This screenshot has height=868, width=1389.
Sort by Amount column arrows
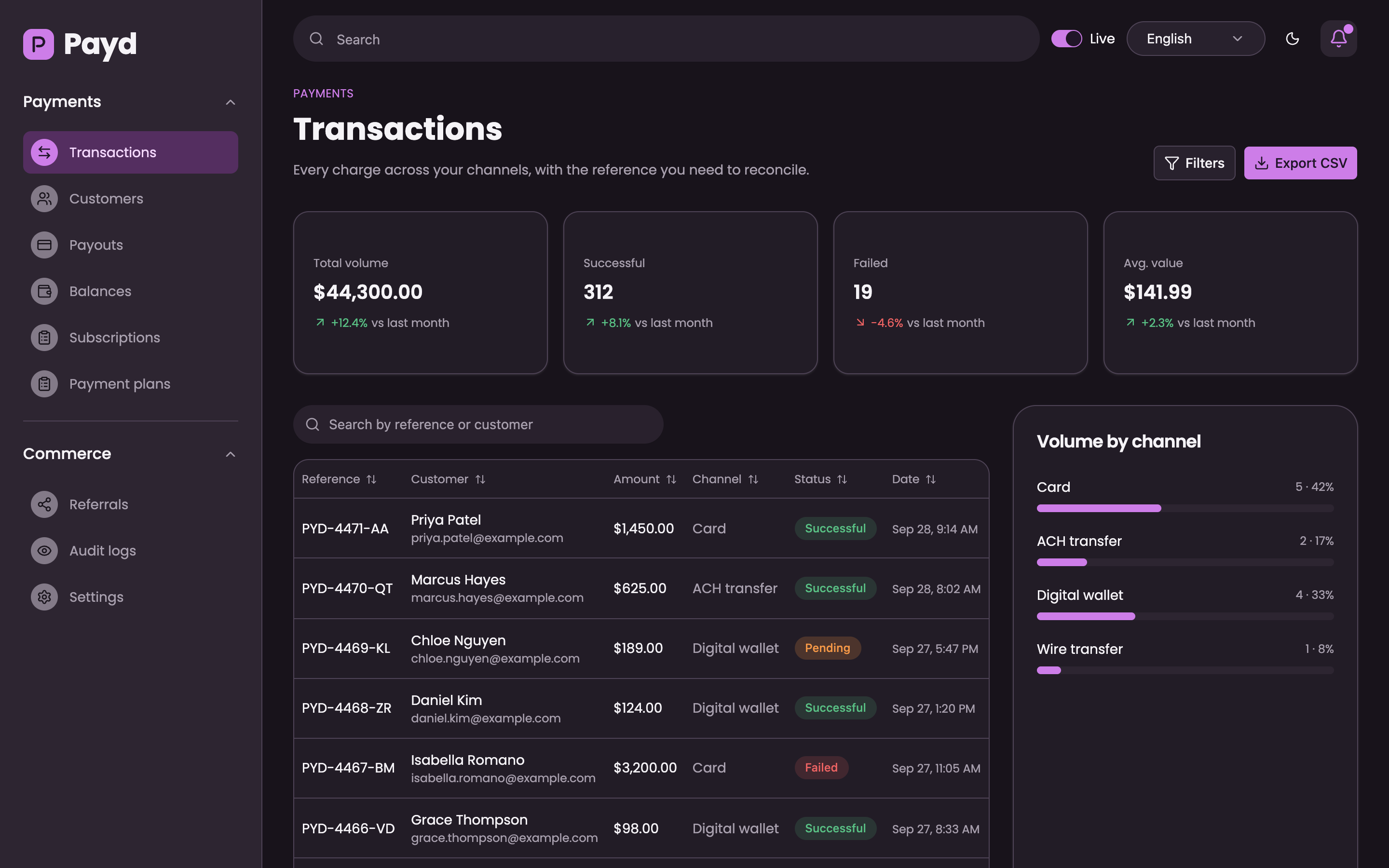(x=671, y=479)
